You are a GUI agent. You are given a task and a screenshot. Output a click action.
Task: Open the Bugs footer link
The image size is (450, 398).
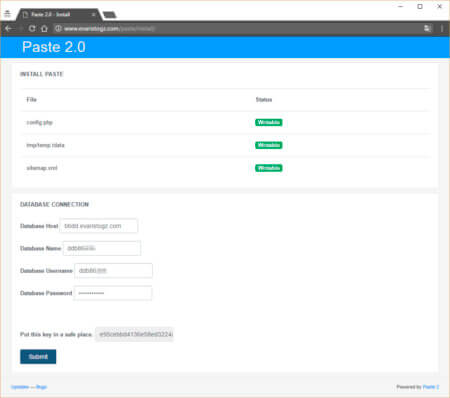[41, 387]
